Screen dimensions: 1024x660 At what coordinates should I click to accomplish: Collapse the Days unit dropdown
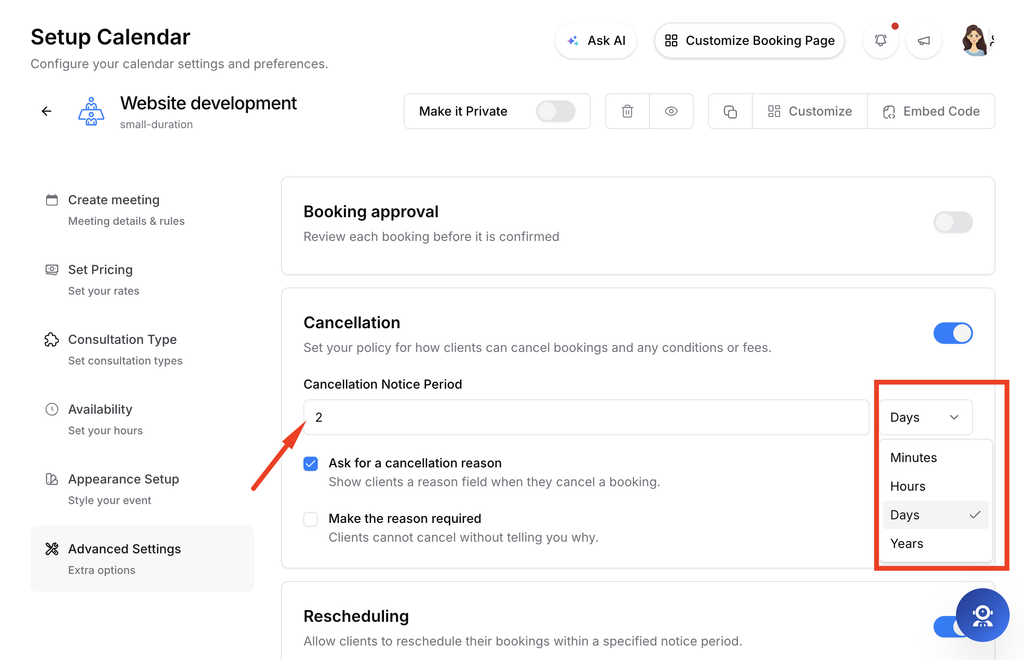click(925, 417)
